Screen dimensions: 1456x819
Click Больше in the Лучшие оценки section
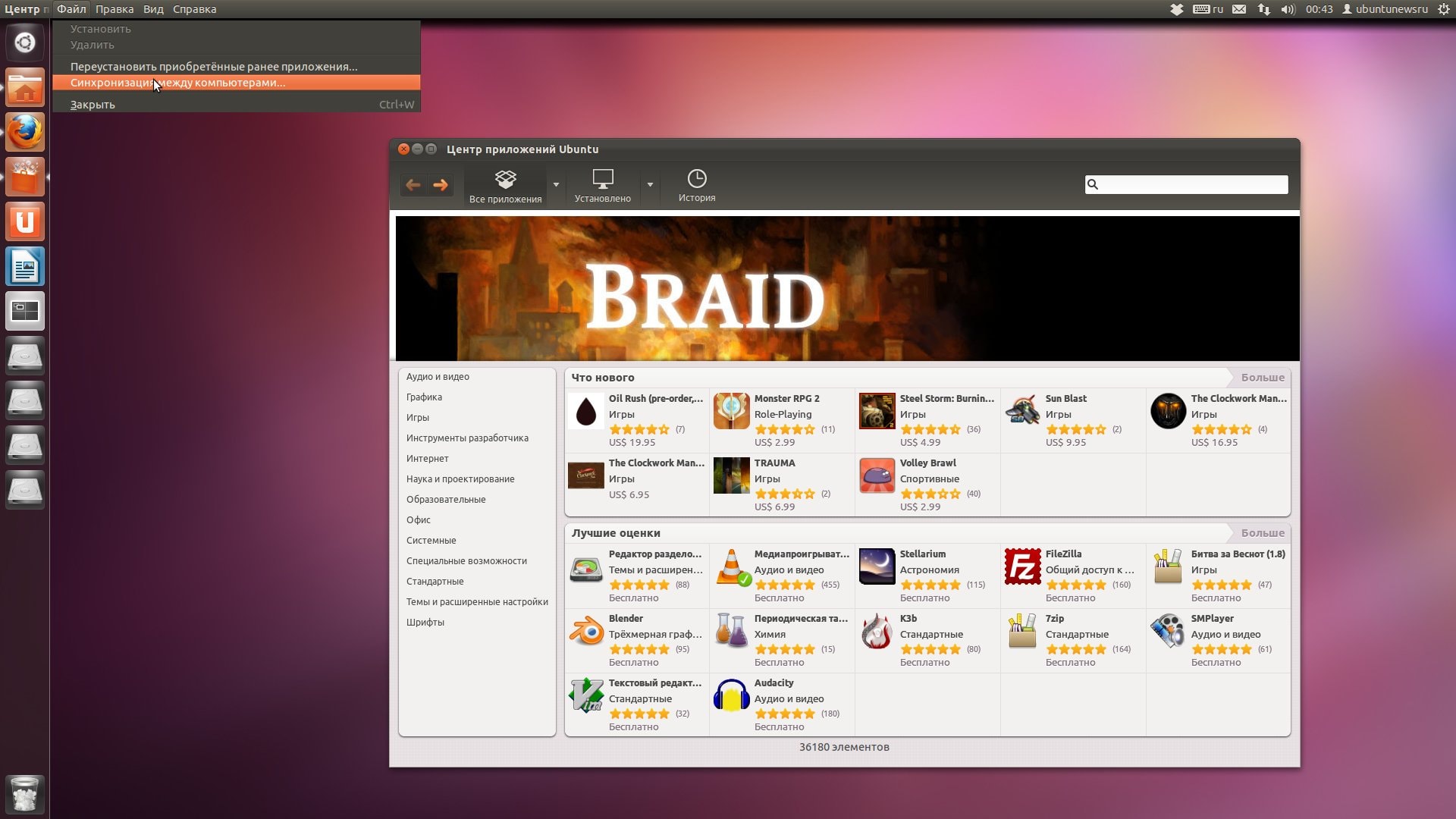coord(1263,533)
